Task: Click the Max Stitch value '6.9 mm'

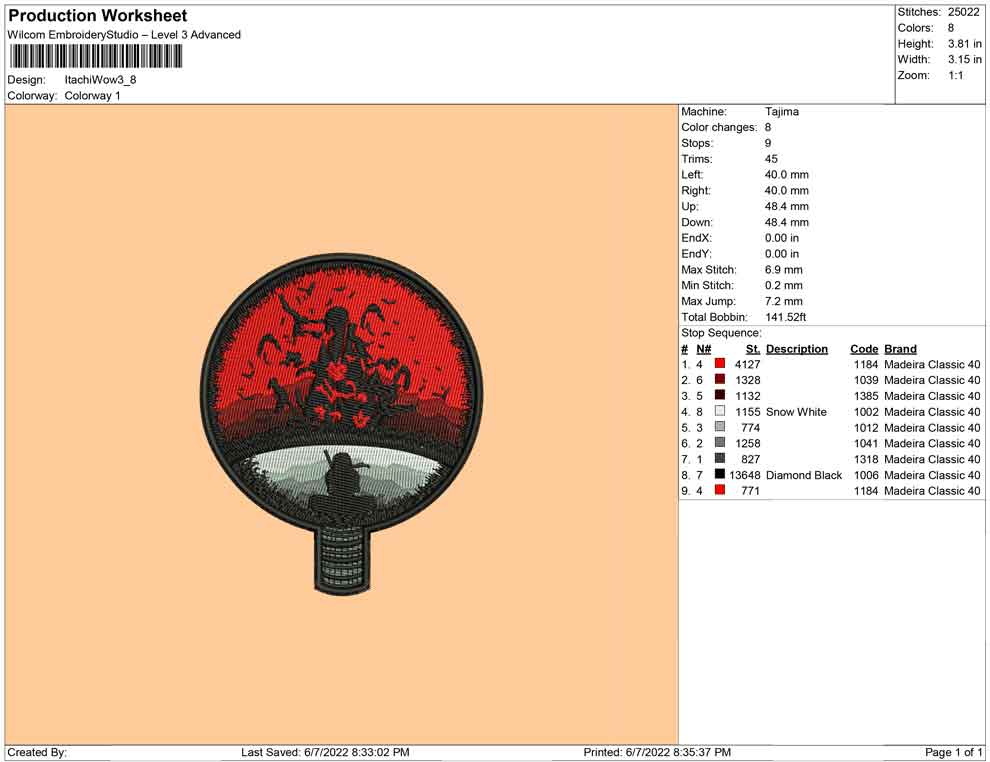Action: [x=784, y=270]
